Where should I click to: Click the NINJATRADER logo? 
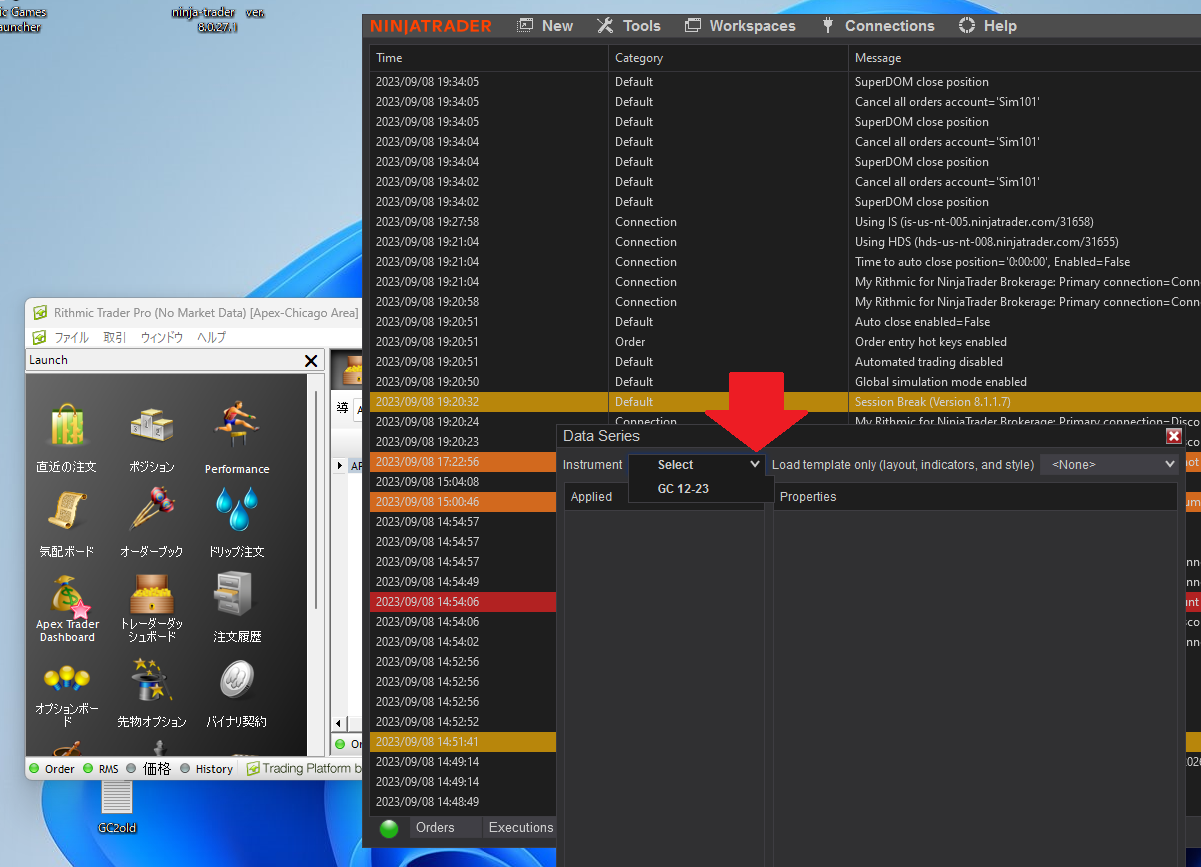431,26
